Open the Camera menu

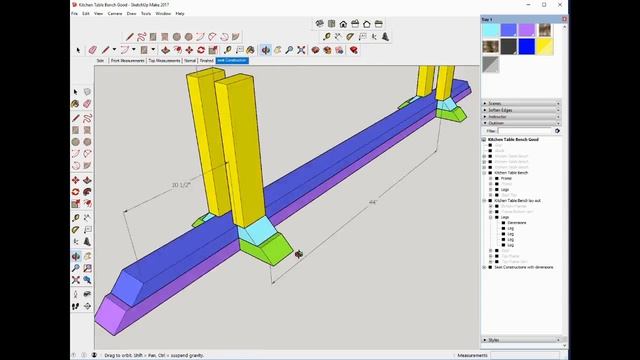(x=115, y=13)
